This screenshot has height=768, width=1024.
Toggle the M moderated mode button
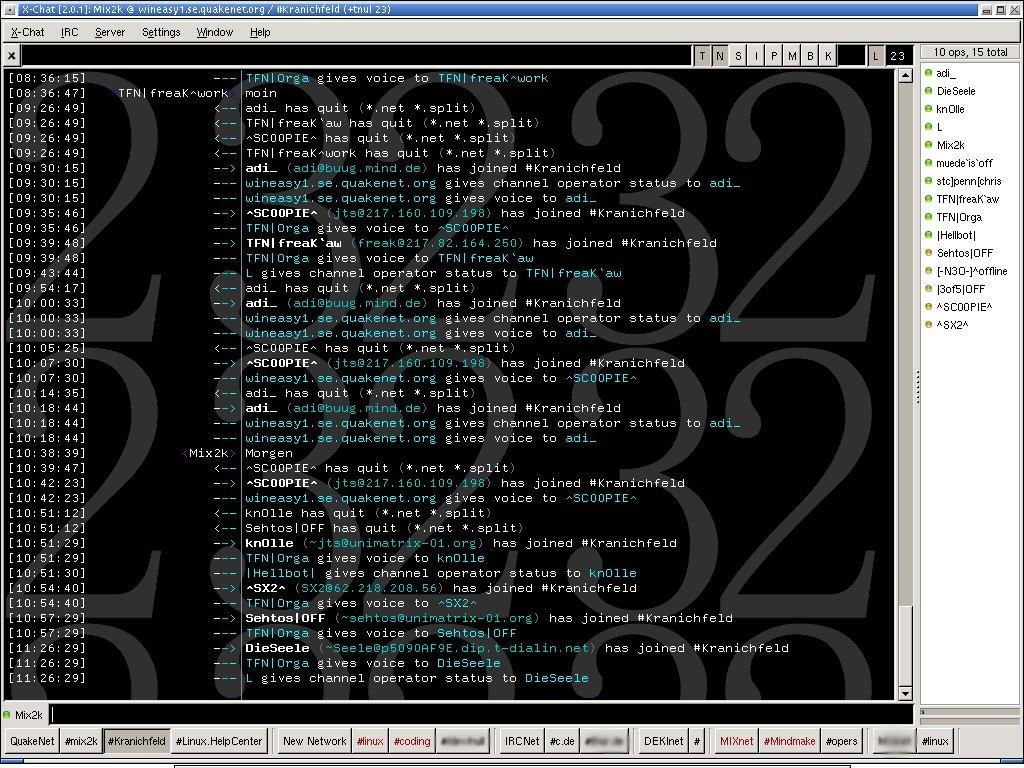point(792,56)
